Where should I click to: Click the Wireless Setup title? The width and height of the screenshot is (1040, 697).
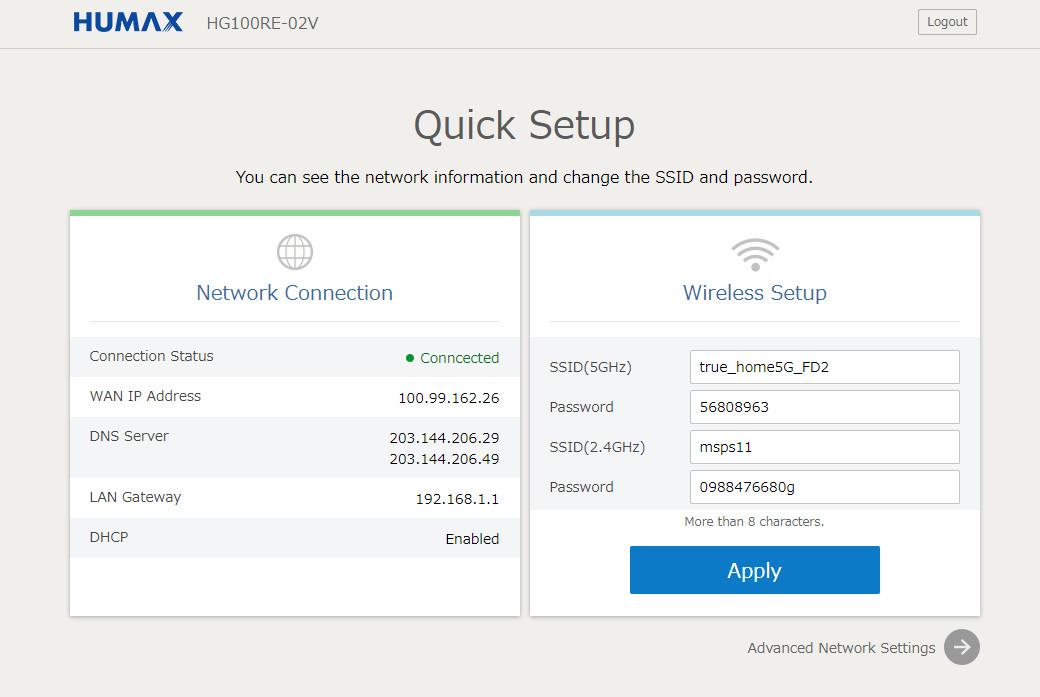pyautogui.click(x=755, y=292)
